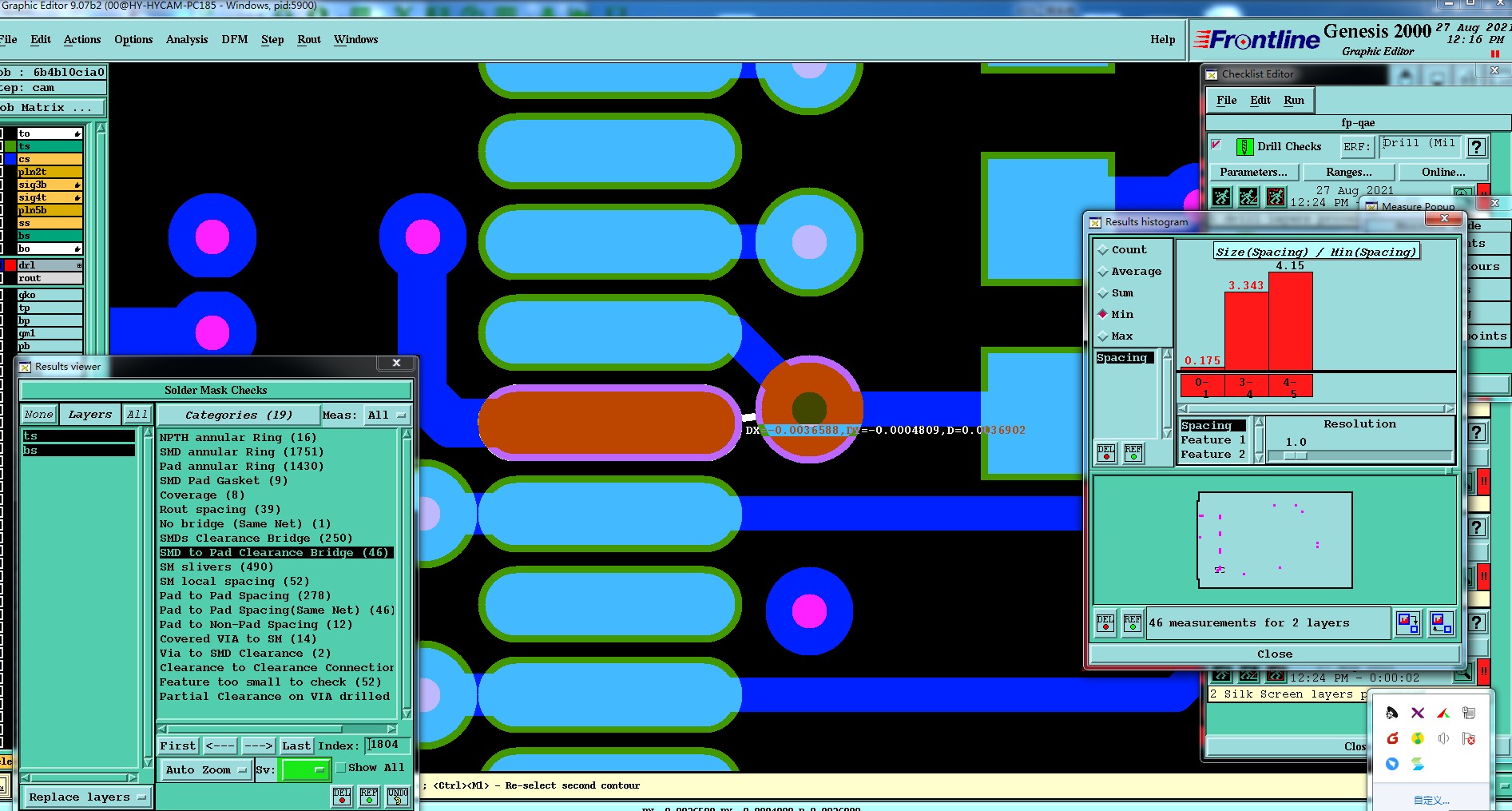1512x811 pixels.
Task: Click the Last navigation button
Action: click(296, 745)
